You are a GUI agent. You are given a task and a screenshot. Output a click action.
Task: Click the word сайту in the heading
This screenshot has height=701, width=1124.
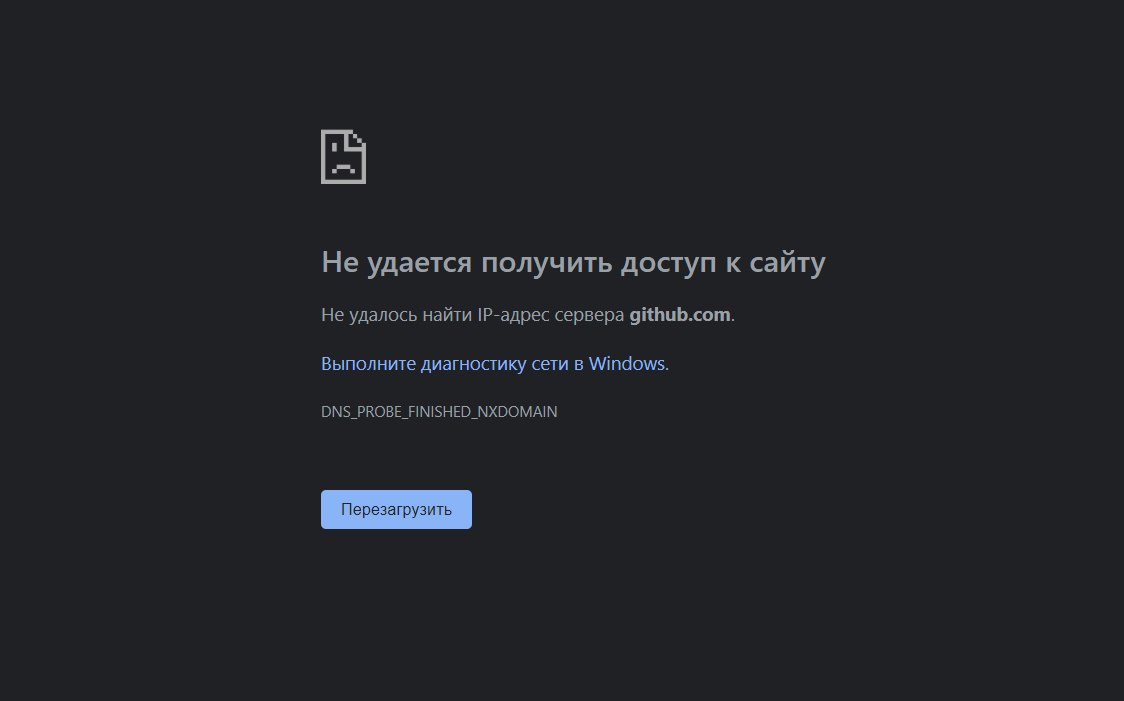click(x=787, y=263)
